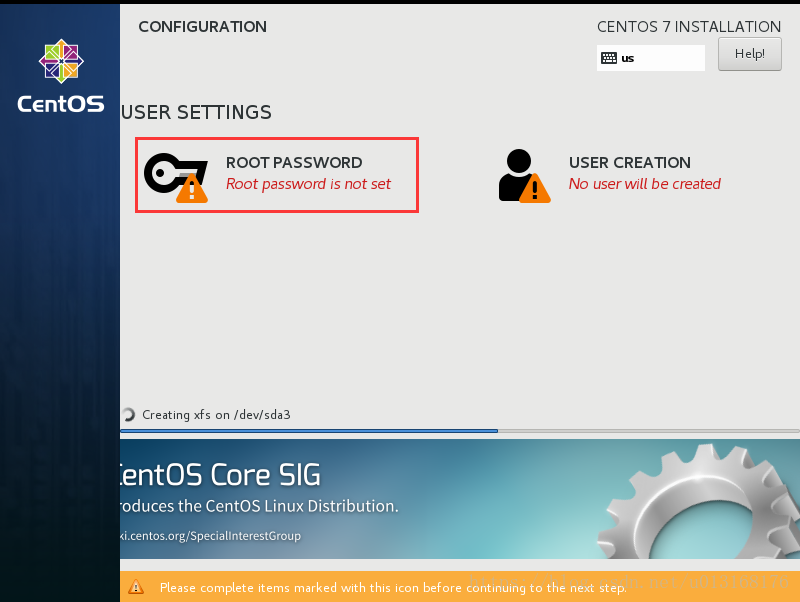Click the warning icon in the orange bar
Image resolution: width=800 pixels, height=602 pixels.
(136, 587)
